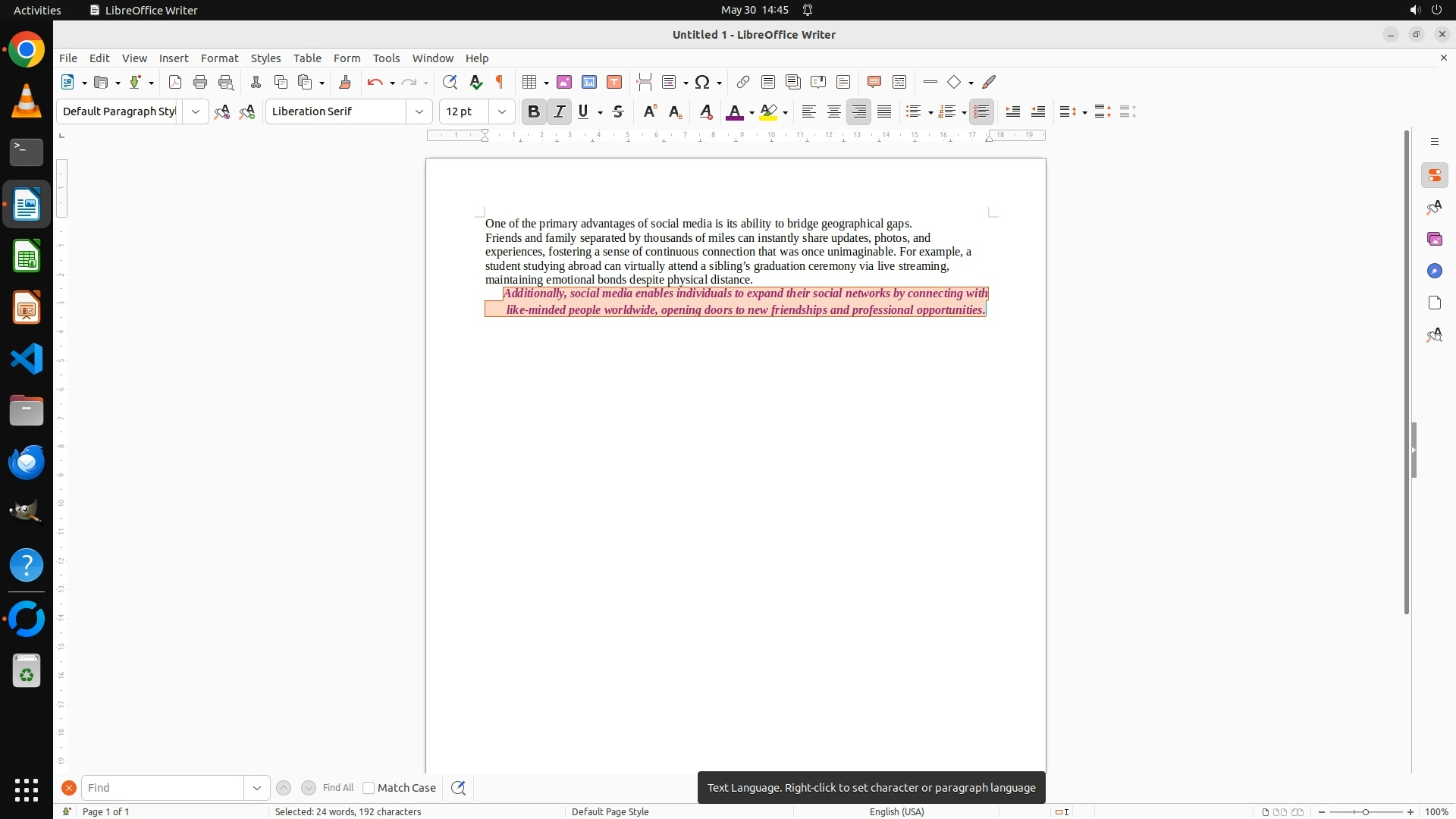Click the Insert Table icon
Image resolution: width=1456 pixels, height=819 pixels.
click(x=529, y=82)
